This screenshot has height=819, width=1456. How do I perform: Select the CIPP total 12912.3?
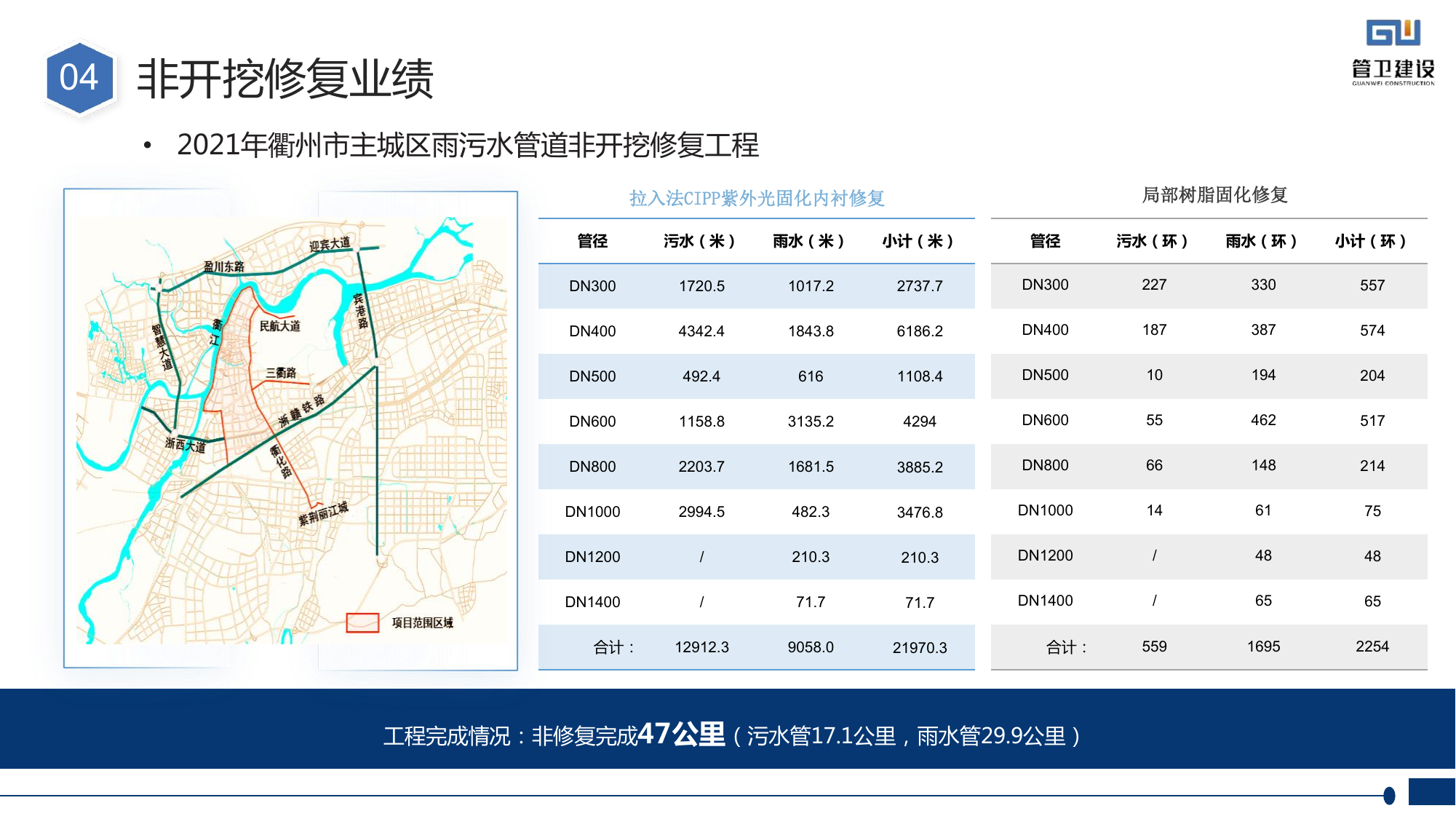pyautogui.click(x=701, y=647)
